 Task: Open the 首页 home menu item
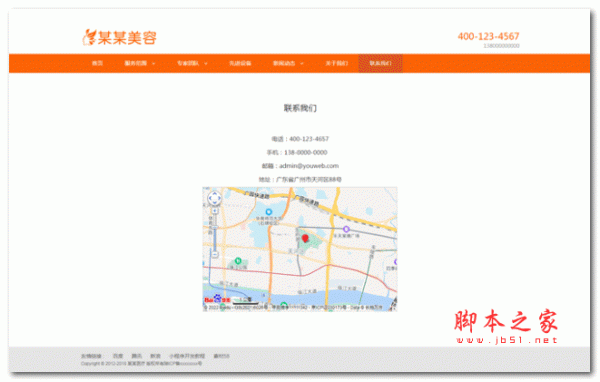click(x=97, y=63)
